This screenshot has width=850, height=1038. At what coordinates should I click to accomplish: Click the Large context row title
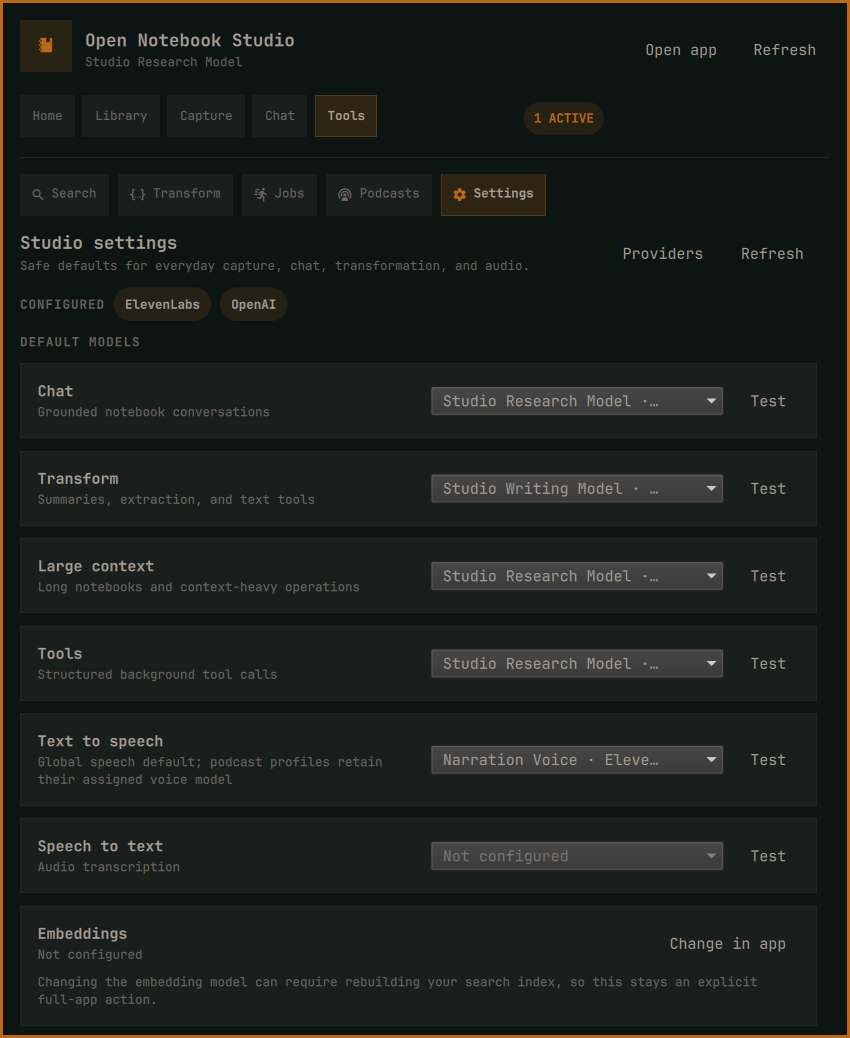coord(96,566)
